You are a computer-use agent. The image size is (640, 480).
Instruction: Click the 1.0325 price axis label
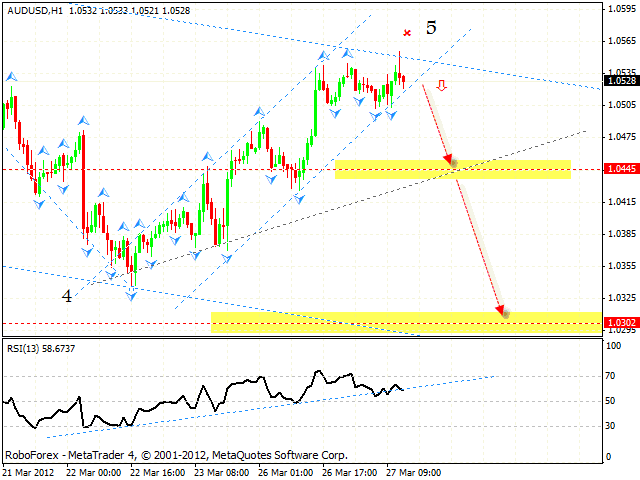pyautogui.click(x=622, y=298)
